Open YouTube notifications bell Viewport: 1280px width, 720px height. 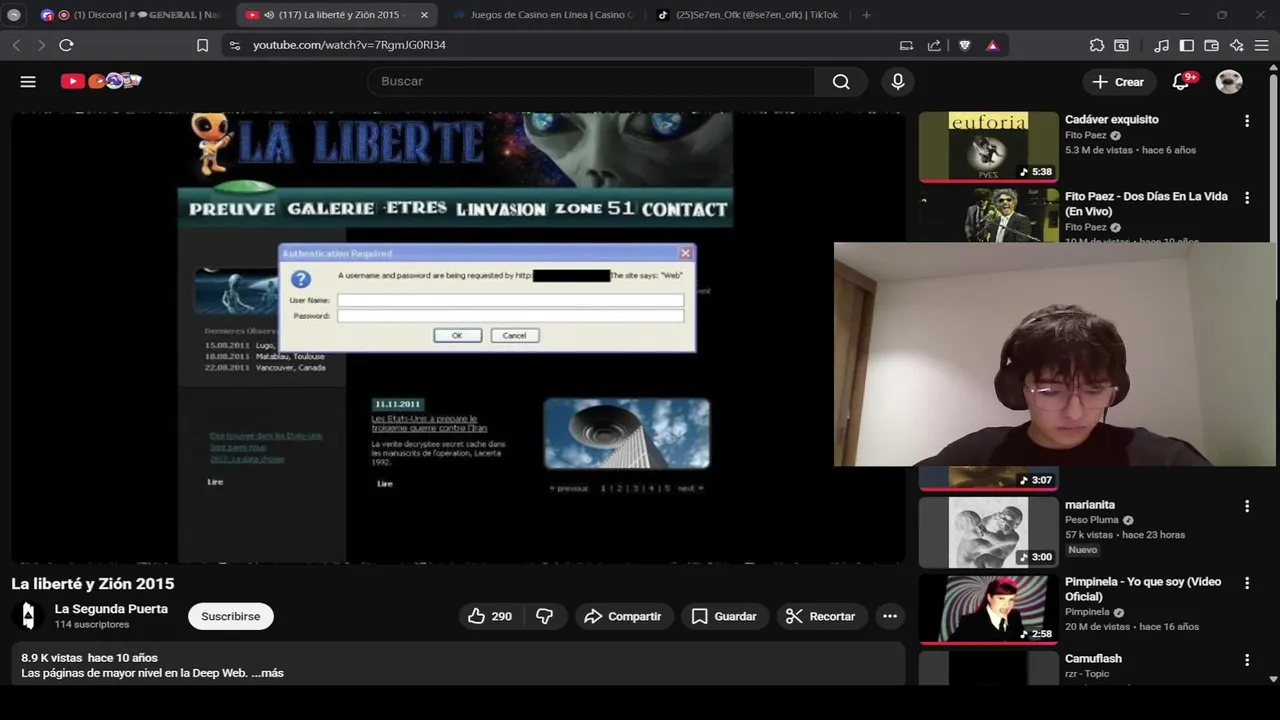1181,81
